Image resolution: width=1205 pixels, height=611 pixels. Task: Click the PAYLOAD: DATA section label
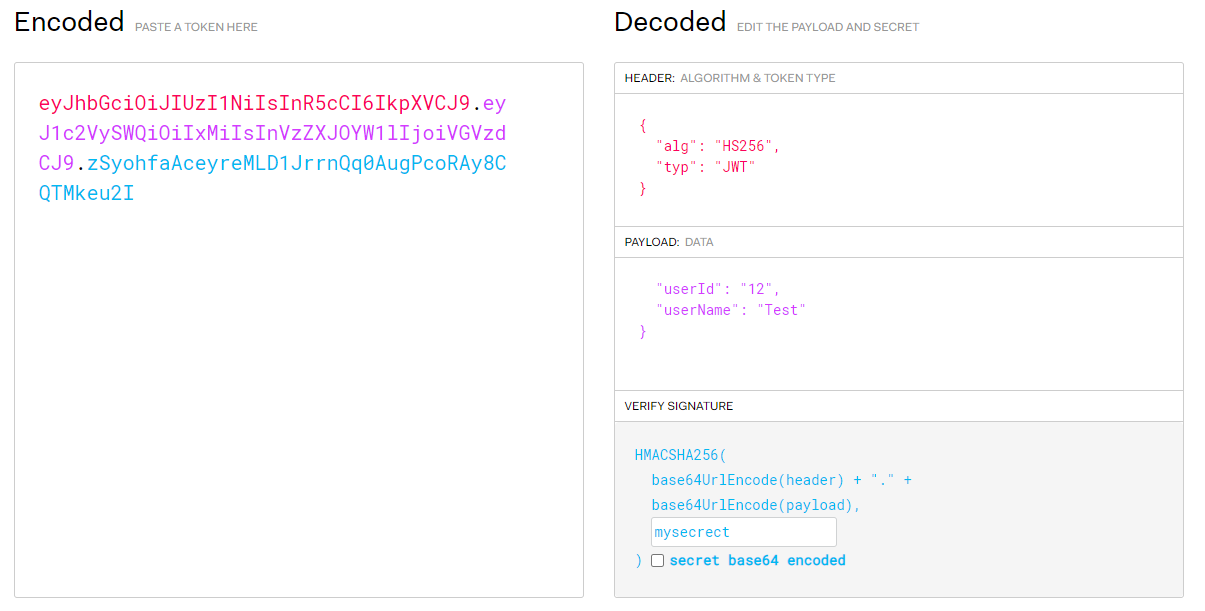(669, 242)
